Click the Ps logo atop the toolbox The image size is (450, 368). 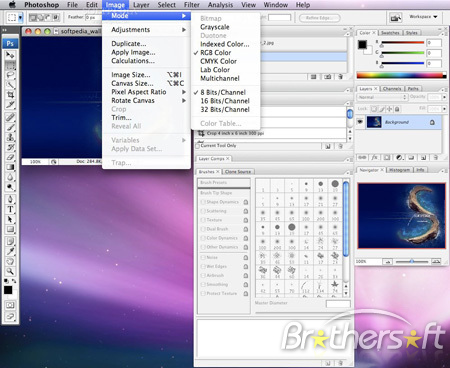[x=10, y=44]
